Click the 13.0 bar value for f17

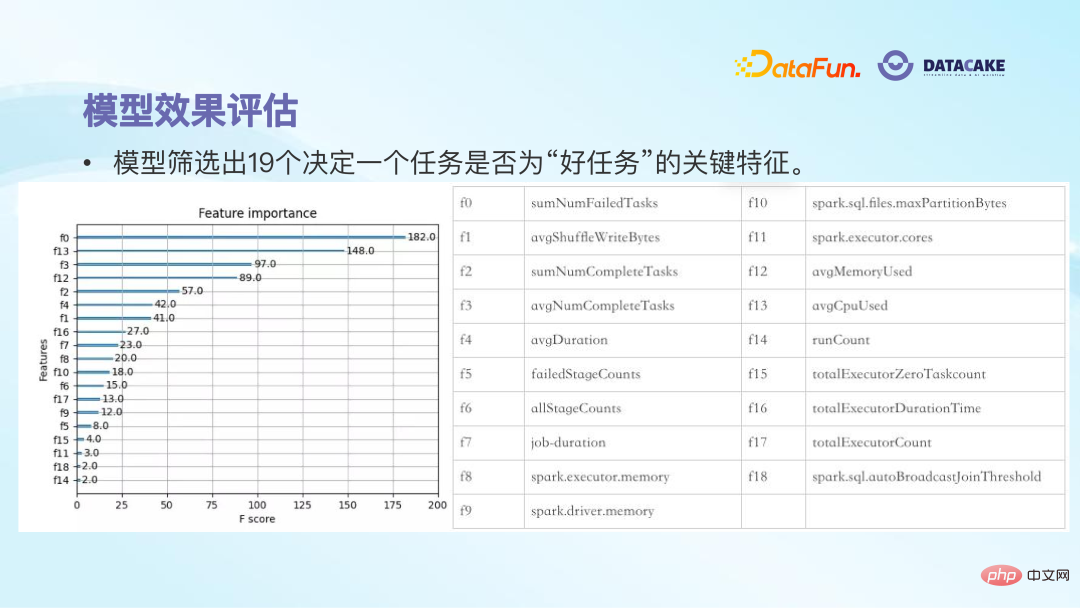coord(113,399)
